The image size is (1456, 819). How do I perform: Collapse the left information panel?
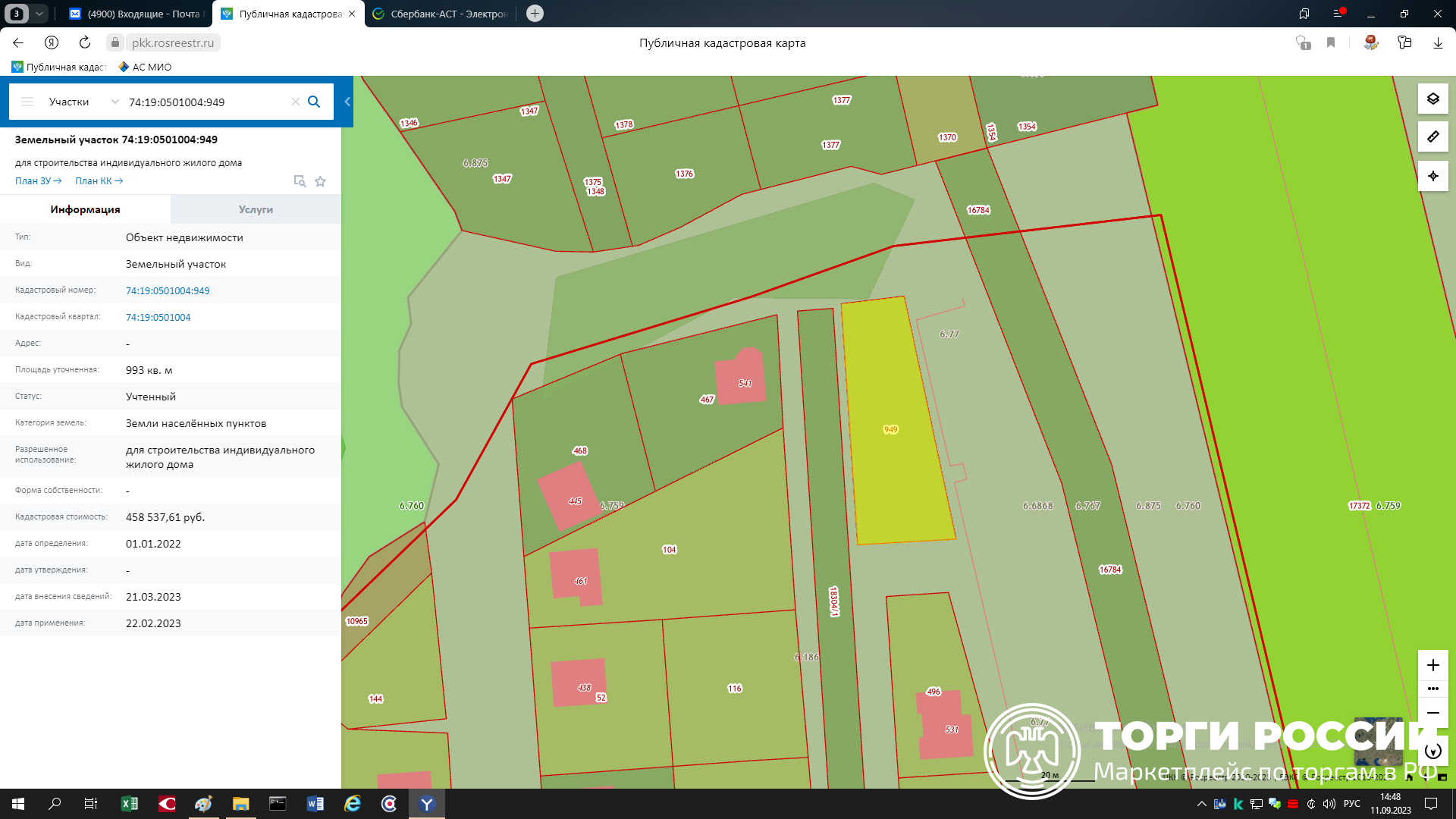pyautogui.click(x=347, y=102)
